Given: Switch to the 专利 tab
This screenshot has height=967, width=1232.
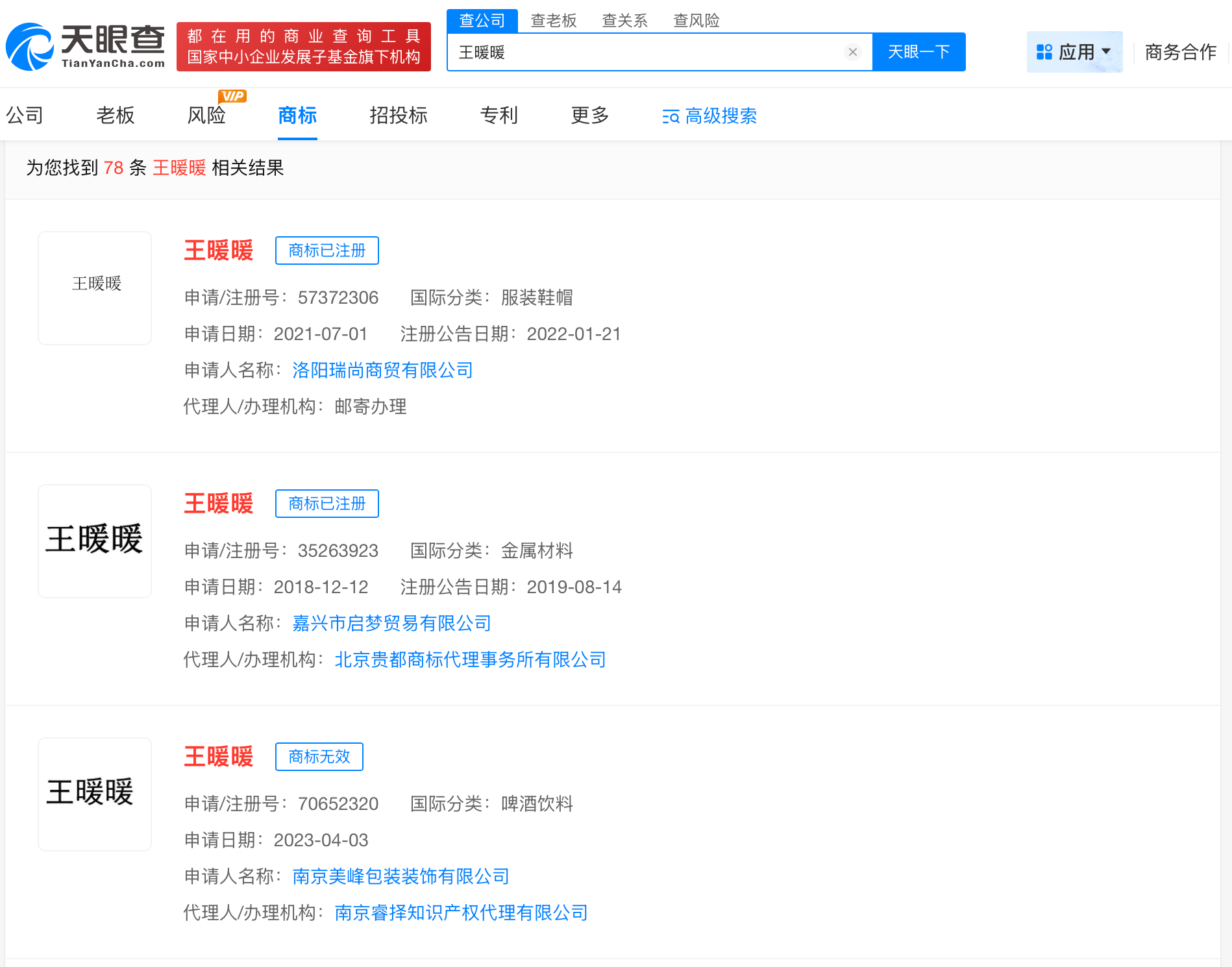Looking at the screenshot, I should click(499, 116).
